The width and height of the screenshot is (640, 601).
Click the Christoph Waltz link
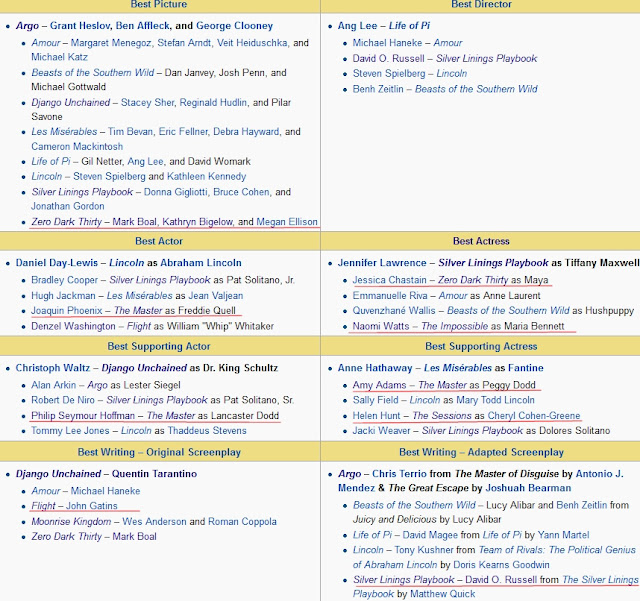coord(53,368)
